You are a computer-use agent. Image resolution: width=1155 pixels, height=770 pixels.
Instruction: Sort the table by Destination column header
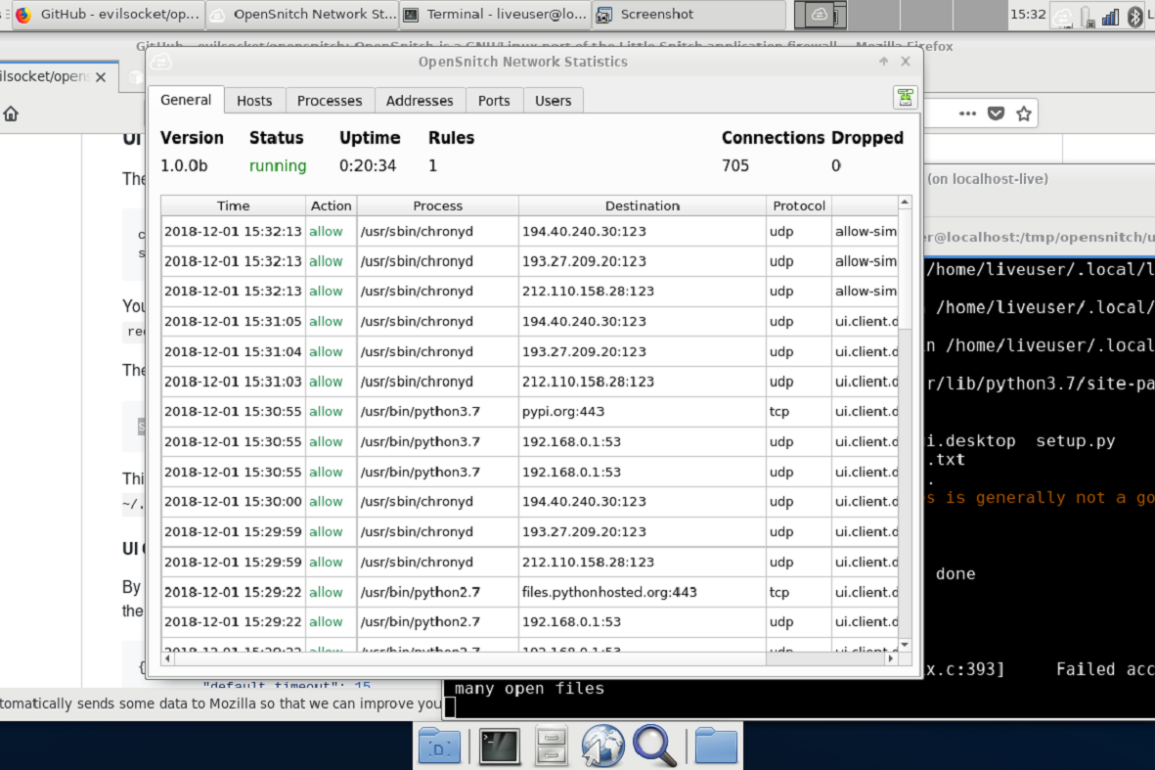click(642, 206)
